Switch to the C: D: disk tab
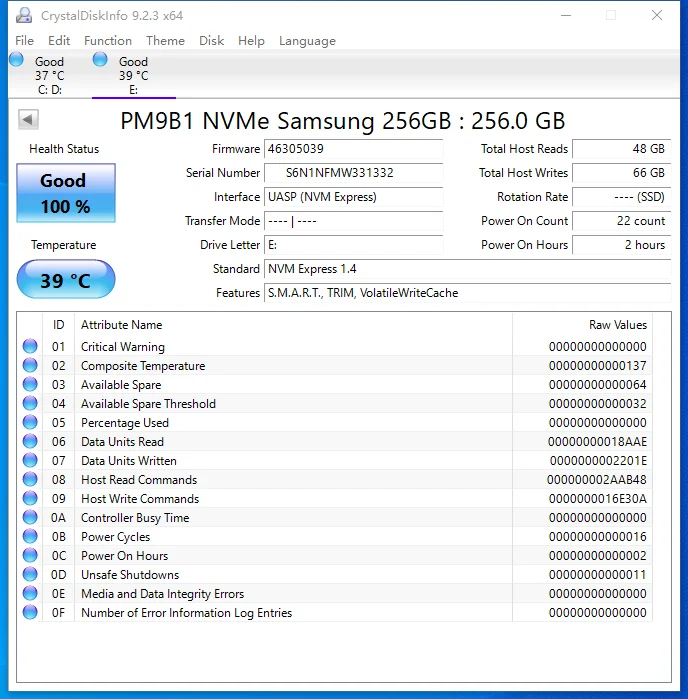The width and height of the screenshot is (688, 699). pyautogui.click(x=49, y=75)
